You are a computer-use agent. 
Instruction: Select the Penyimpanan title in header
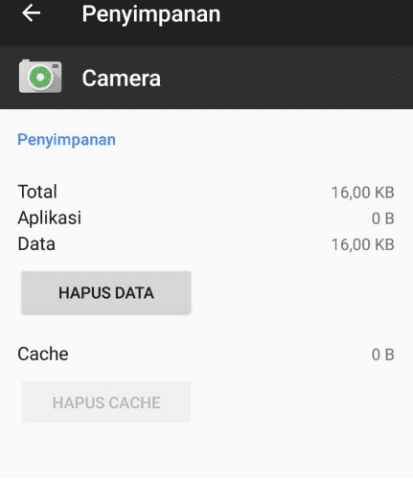coord(151,14)
